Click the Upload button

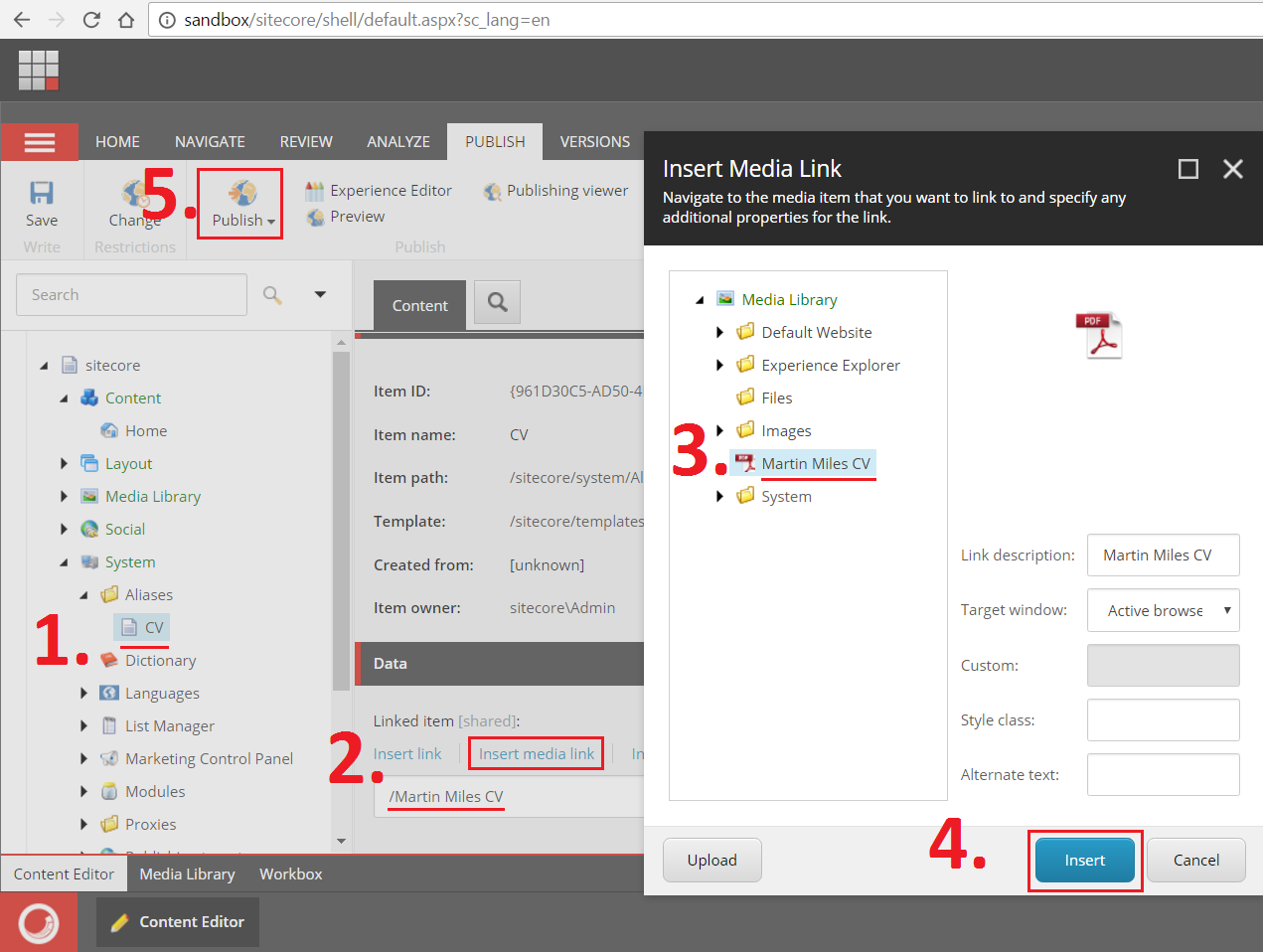711,861
